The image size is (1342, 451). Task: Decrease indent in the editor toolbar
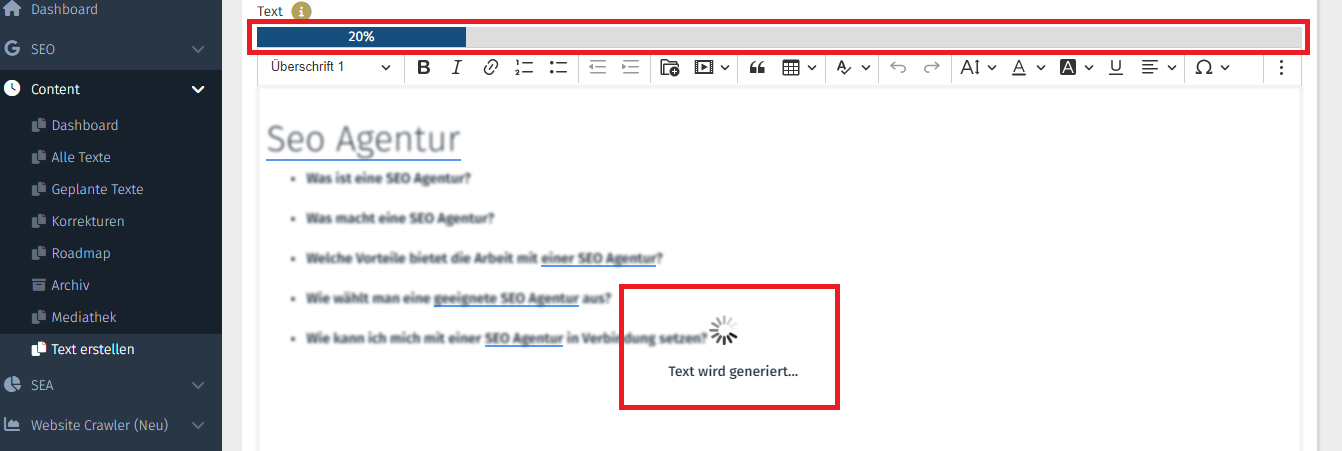coord(597,67)
